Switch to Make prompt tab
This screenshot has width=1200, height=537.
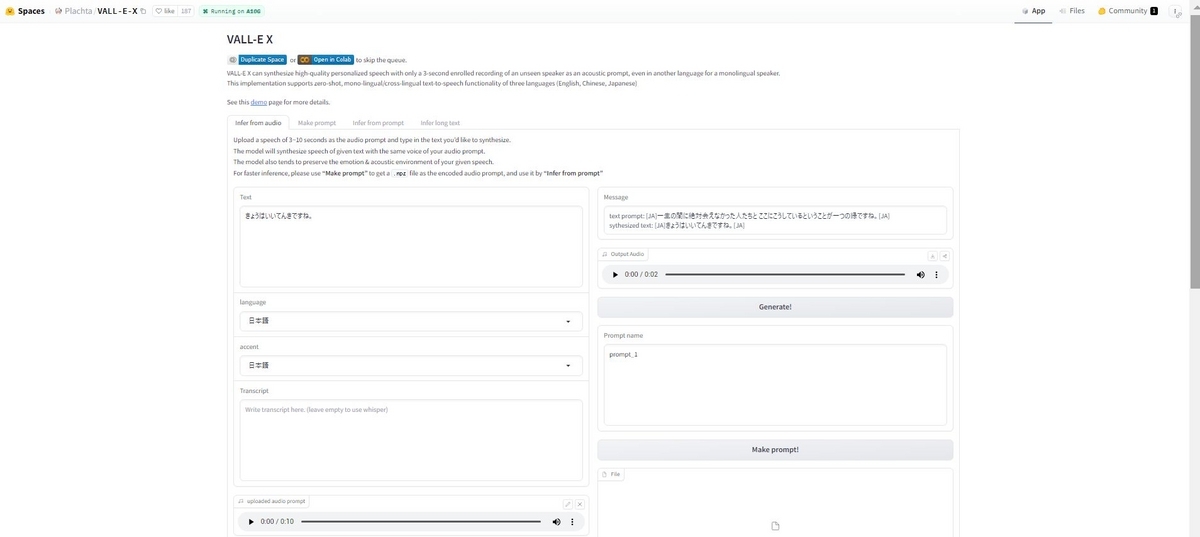(317, 122)
